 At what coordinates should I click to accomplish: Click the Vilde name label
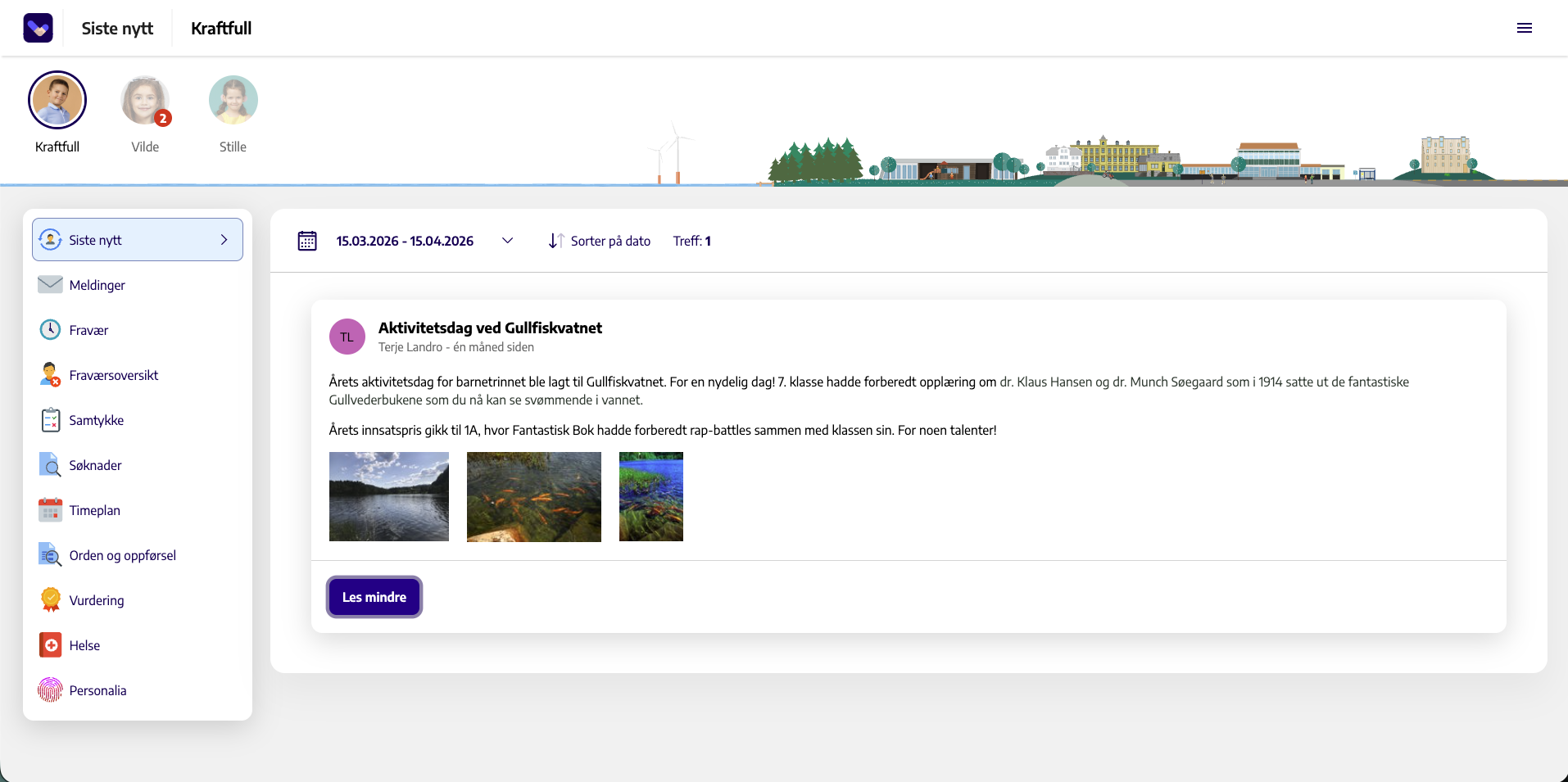145,147
